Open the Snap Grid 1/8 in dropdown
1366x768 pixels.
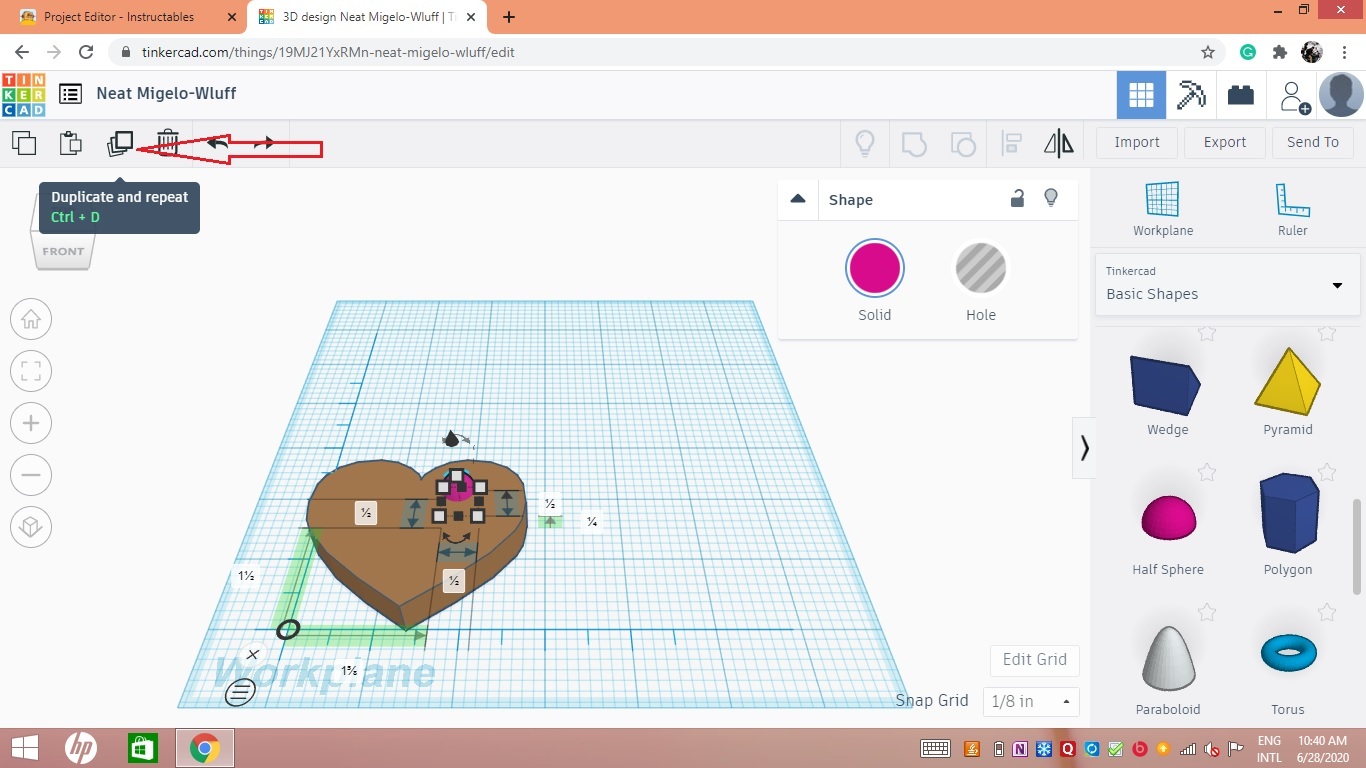(1031, 701)
